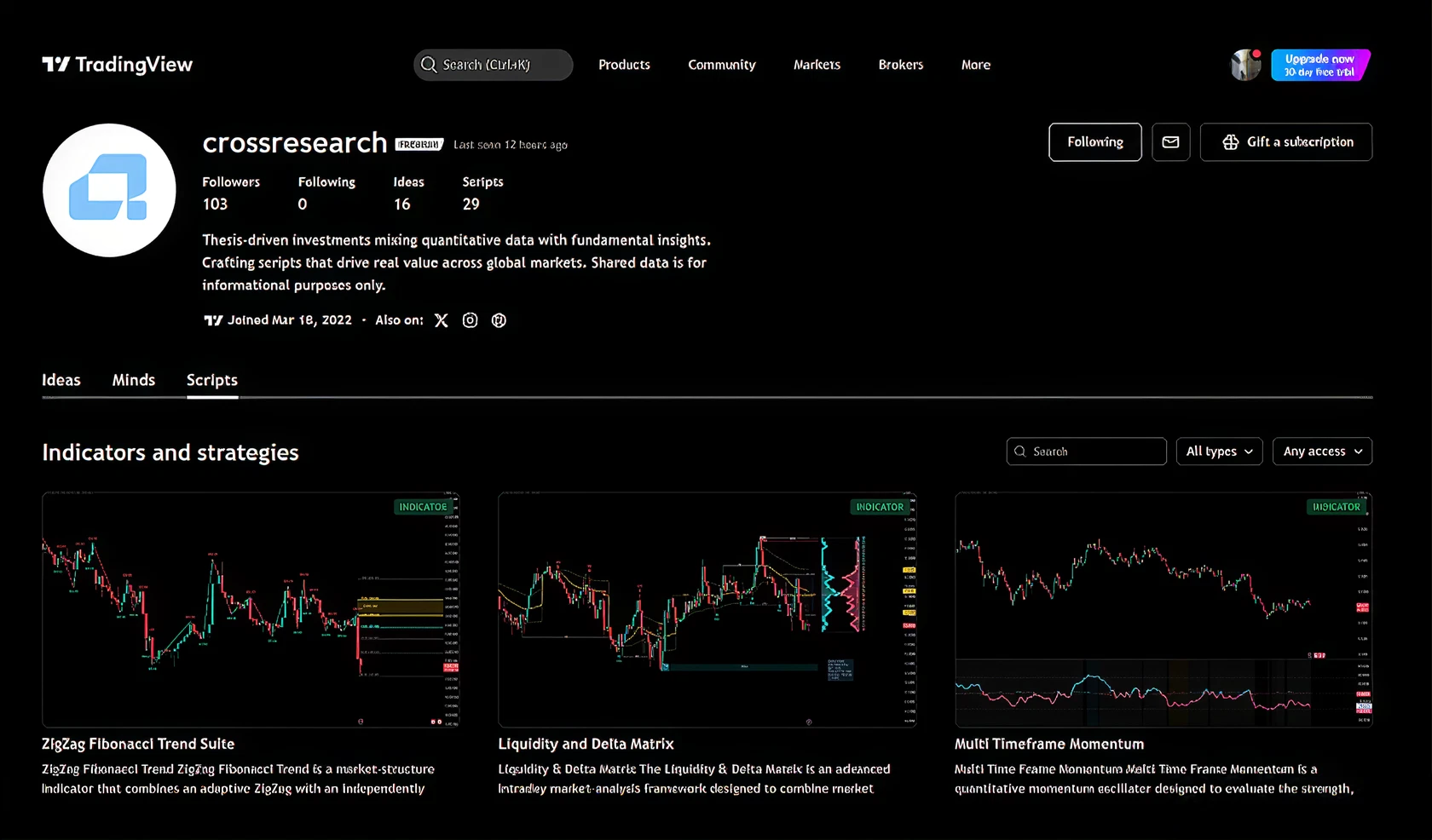The height and width of the screenshot is (840, 1432).
Task: Select the Scripts tab
Action: [212, 380]
